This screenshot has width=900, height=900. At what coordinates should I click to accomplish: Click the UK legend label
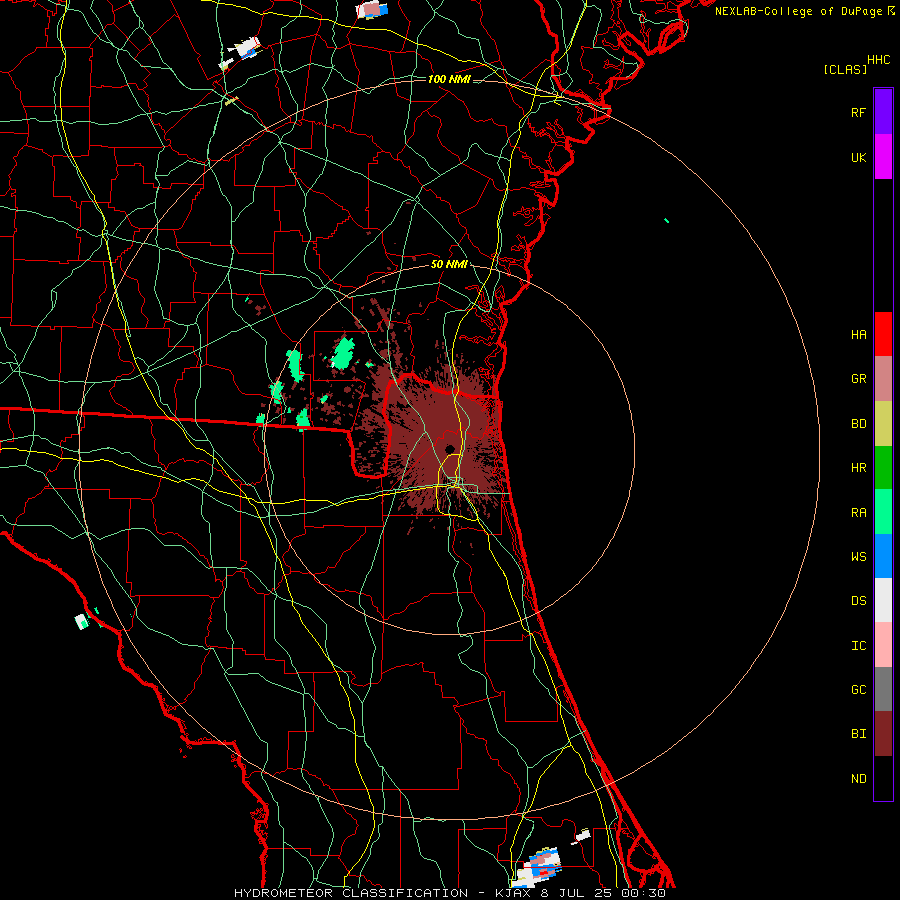(x=859, y=157)
